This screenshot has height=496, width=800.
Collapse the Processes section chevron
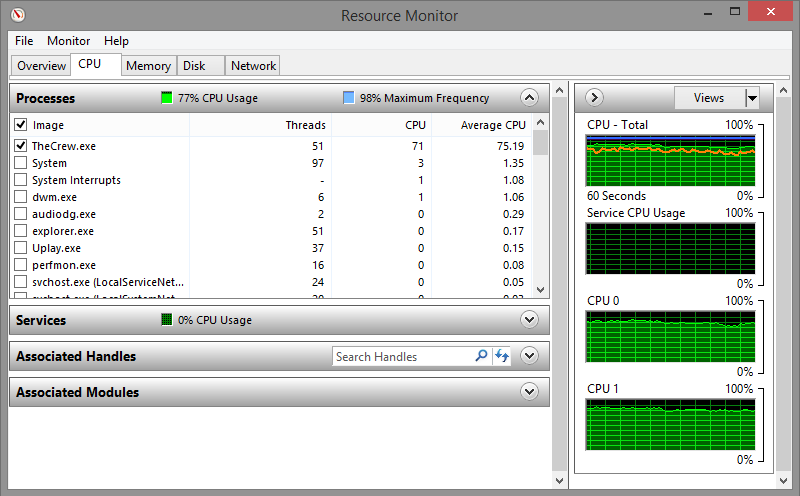[529, 97]
